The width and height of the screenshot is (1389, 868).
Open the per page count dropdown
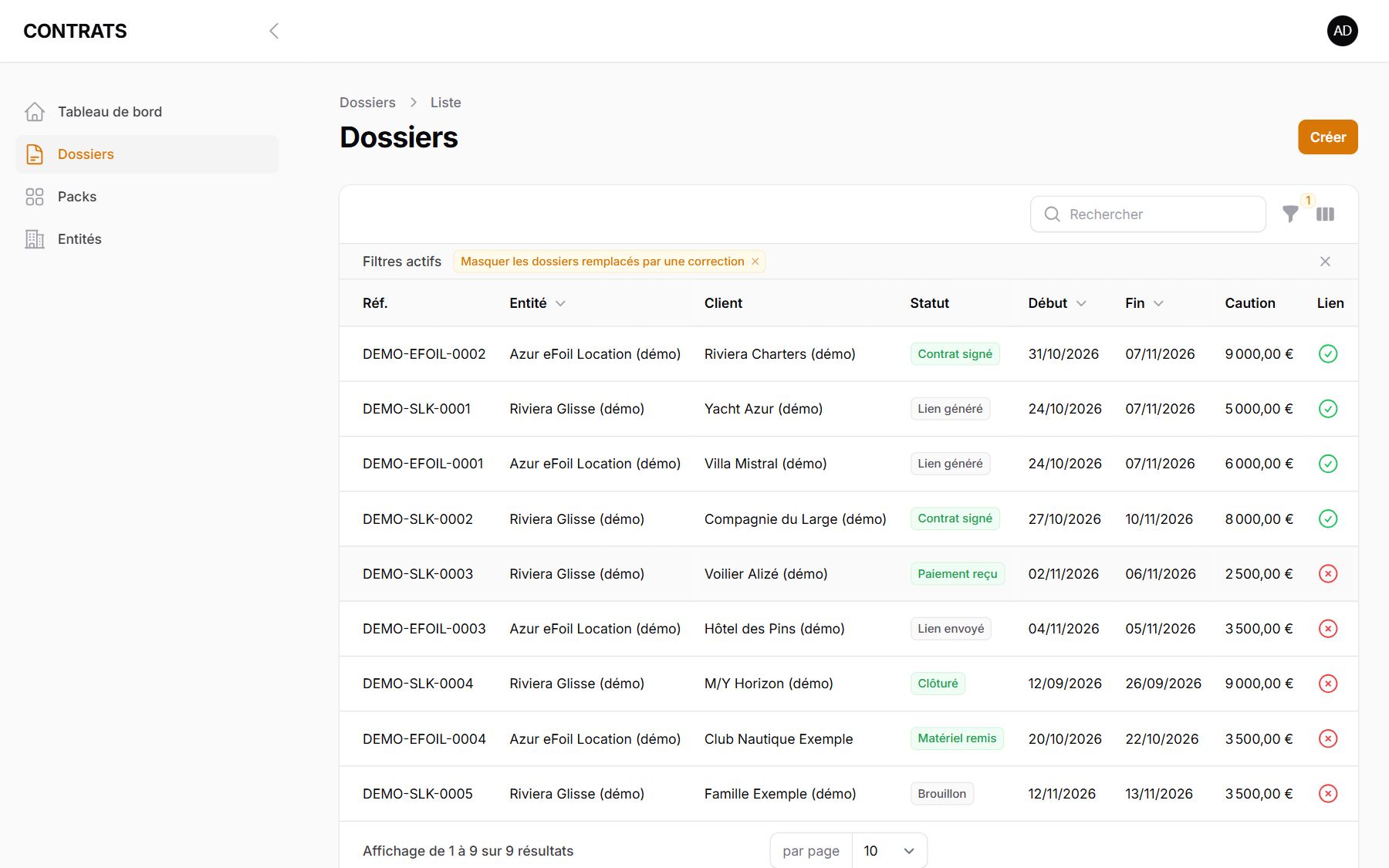coord(889,851)
